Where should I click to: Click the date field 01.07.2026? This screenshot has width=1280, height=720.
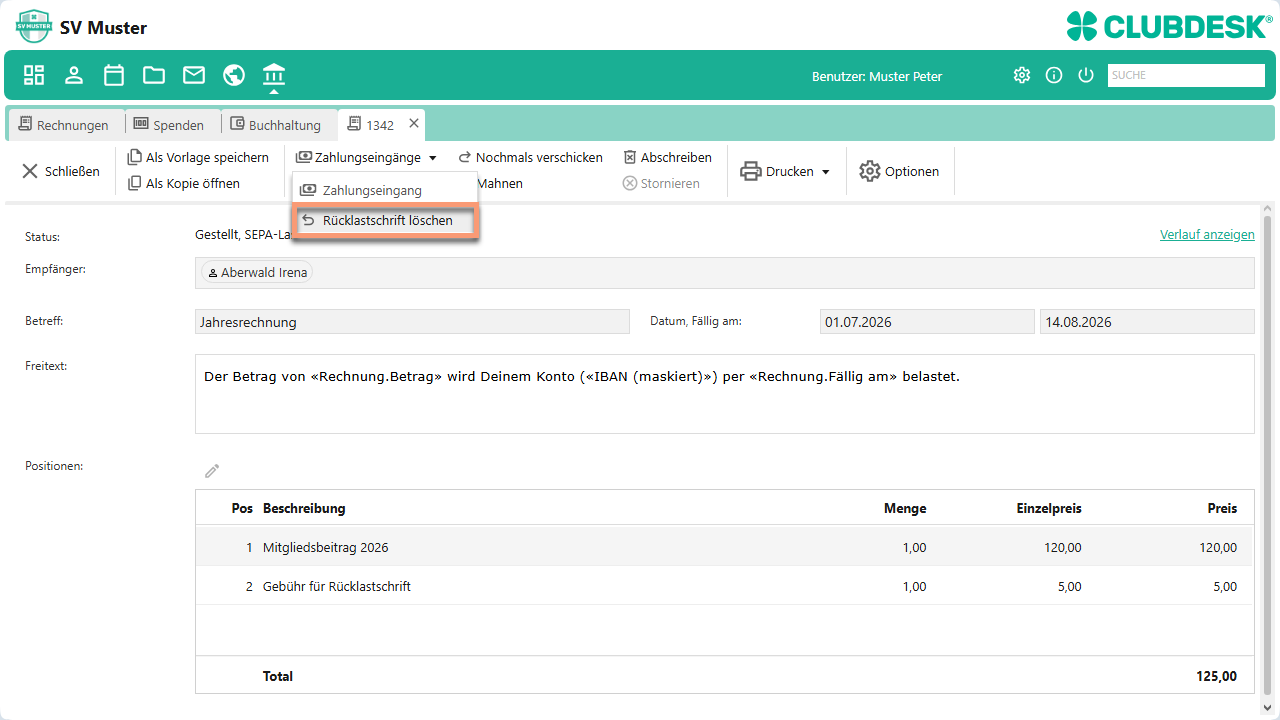click(x=927, y=322)
